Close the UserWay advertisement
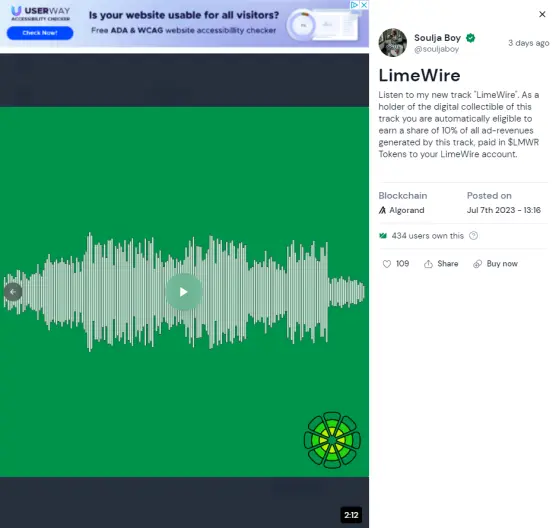559x528 pixels. point(364,5)
